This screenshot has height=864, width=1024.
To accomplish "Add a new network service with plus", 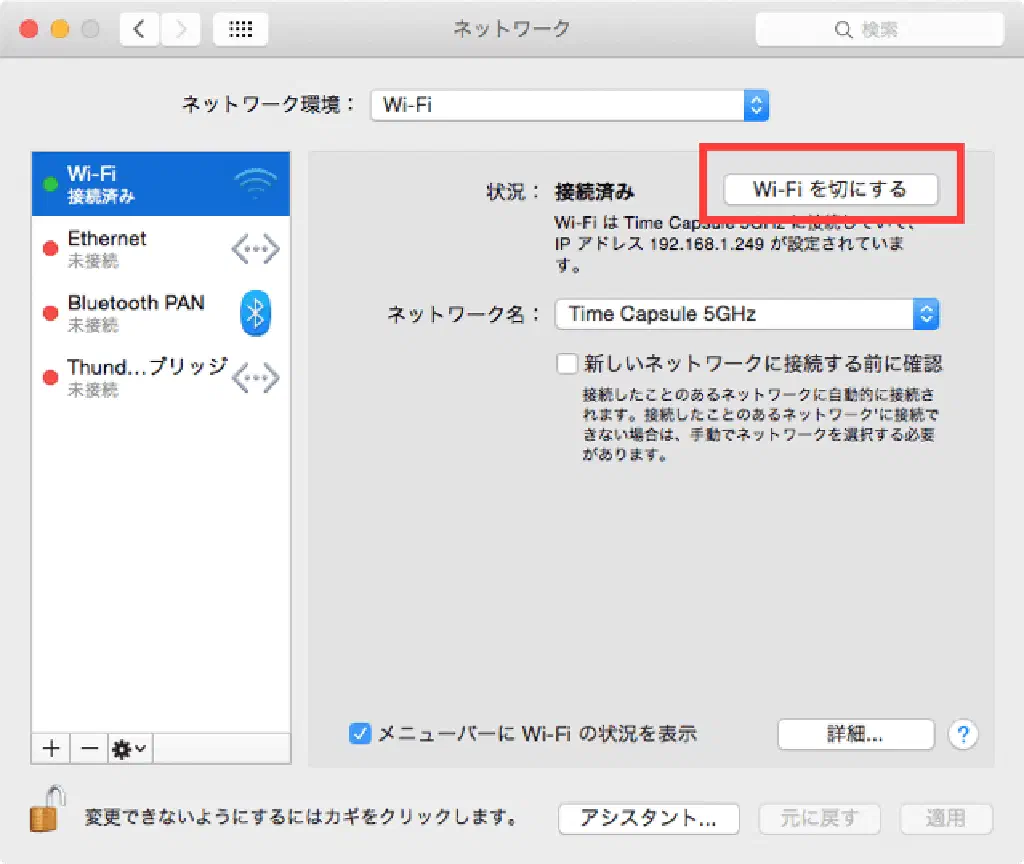I will click(52, 748).
